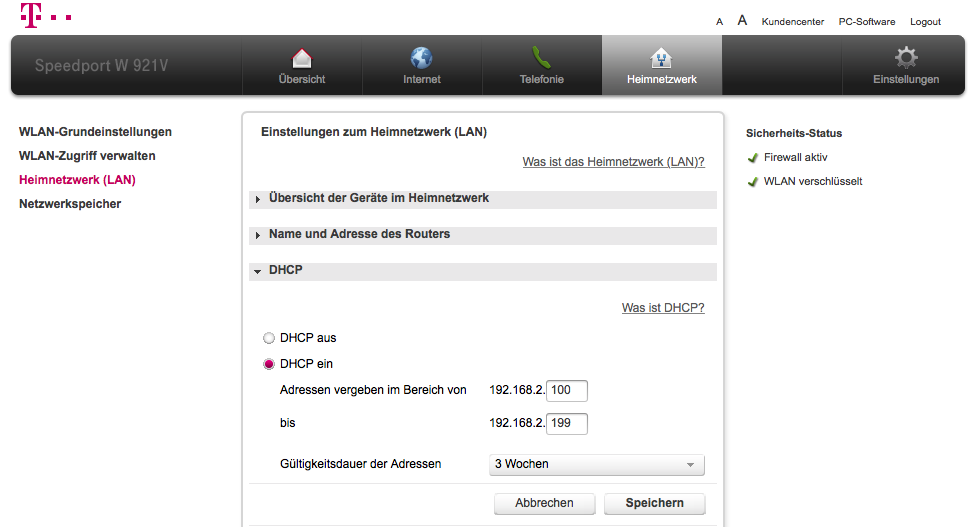The height and width of the screenshot is (527, 979).
Task: Expand Name und Adresse des Routers section
Action: [483, 235]
